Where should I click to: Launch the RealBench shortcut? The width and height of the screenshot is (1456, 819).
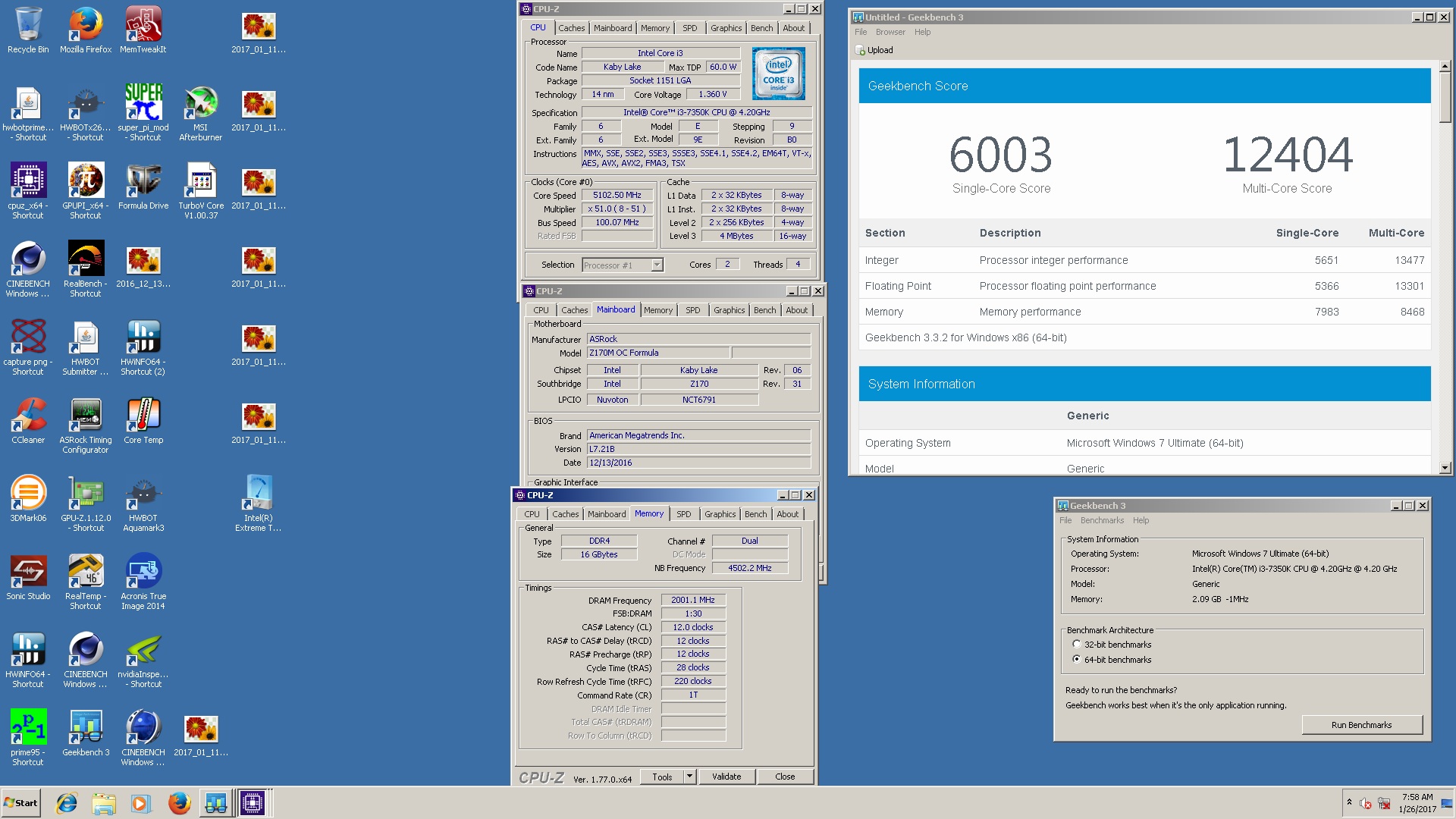(86, 269)
